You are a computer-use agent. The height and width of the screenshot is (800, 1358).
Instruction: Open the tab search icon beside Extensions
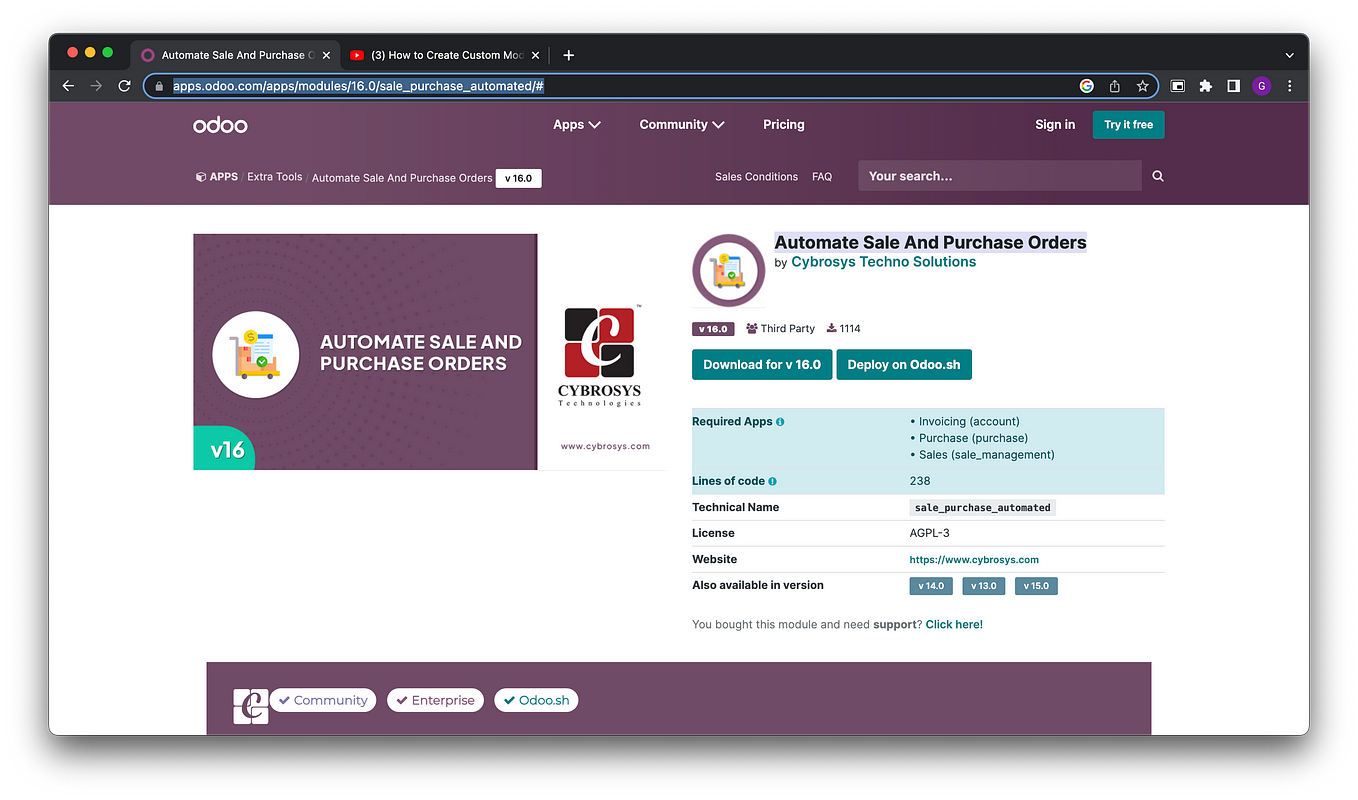click(1178, 86)
